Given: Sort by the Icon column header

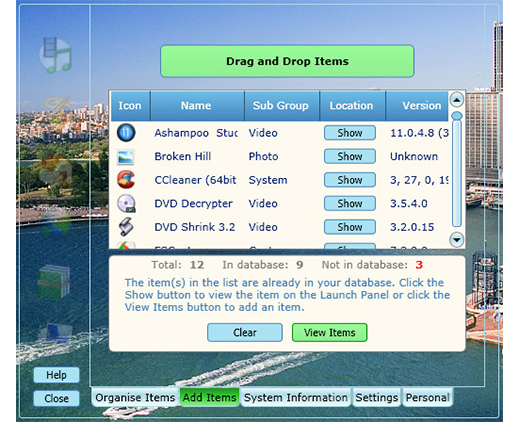Looking at the screenshot, I should (x=130, y=106).
